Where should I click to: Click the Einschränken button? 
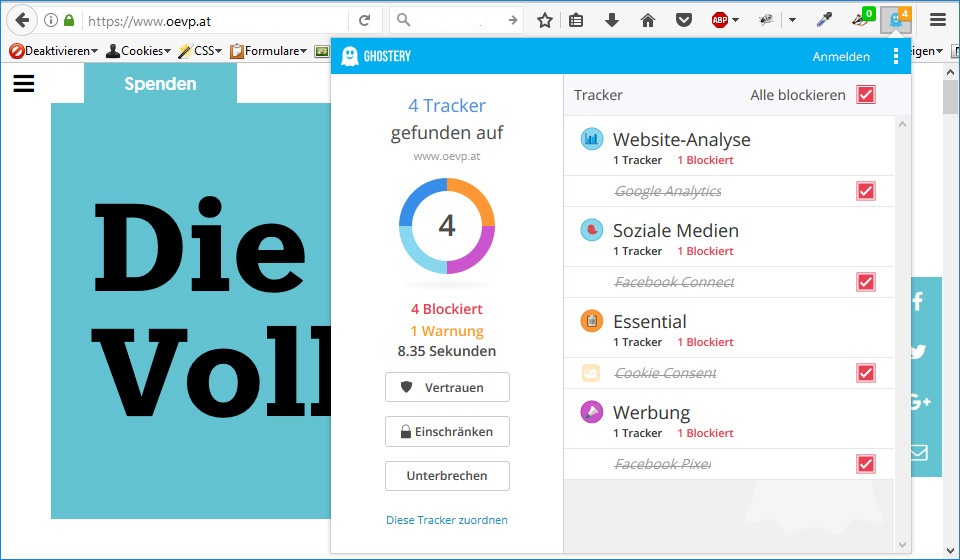click(447, 431)
